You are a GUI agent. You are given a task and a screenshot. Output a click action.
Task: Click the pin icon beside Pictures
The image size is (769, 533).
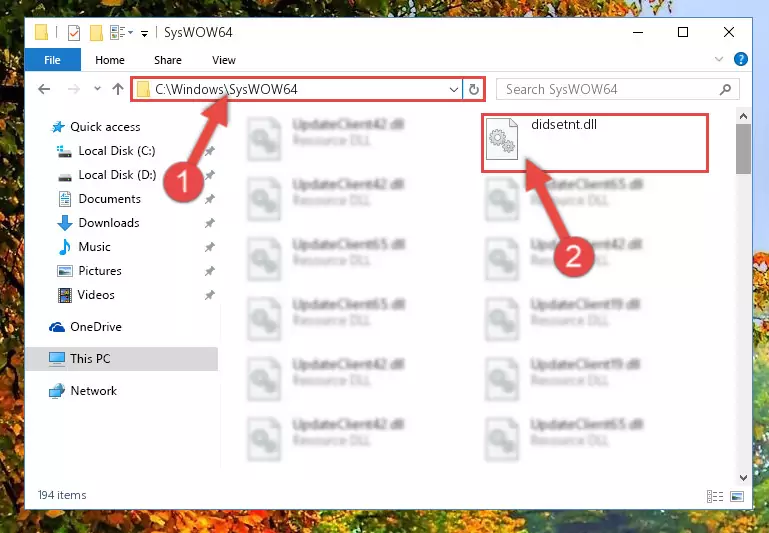[209, 271]
